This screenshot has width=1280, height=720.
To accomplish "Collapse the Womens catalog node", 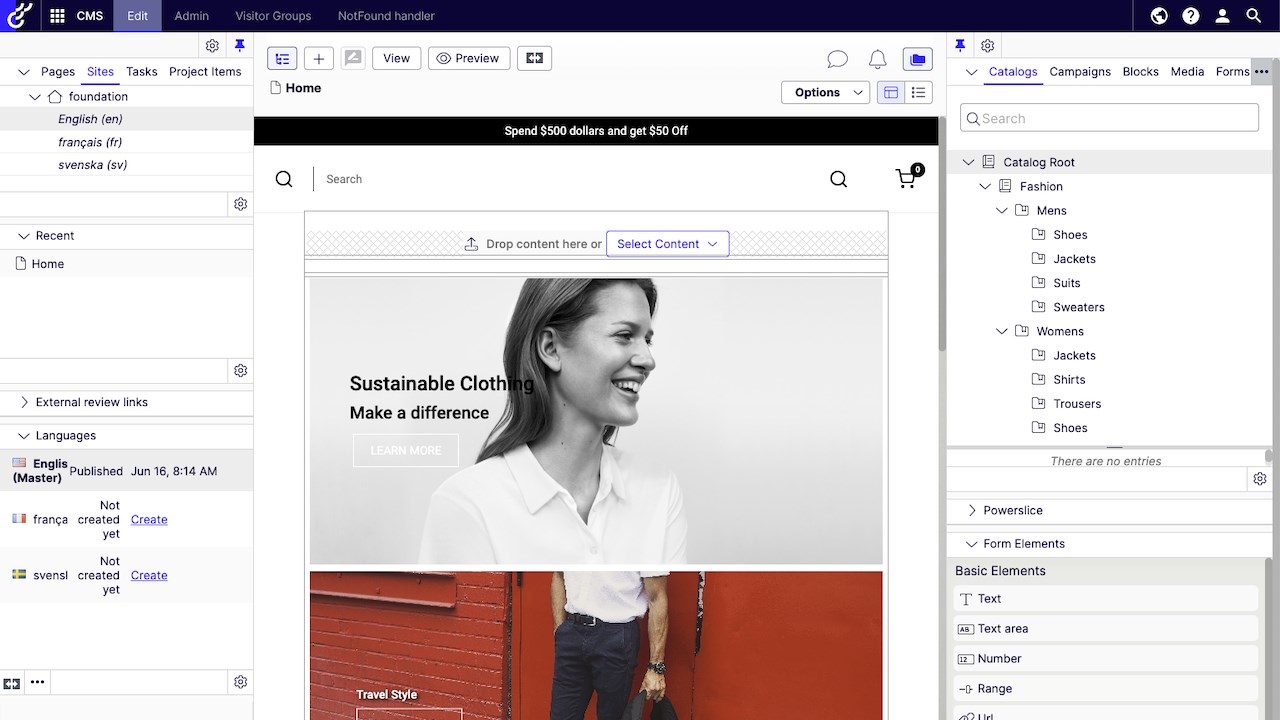I will click(1002, 331).
